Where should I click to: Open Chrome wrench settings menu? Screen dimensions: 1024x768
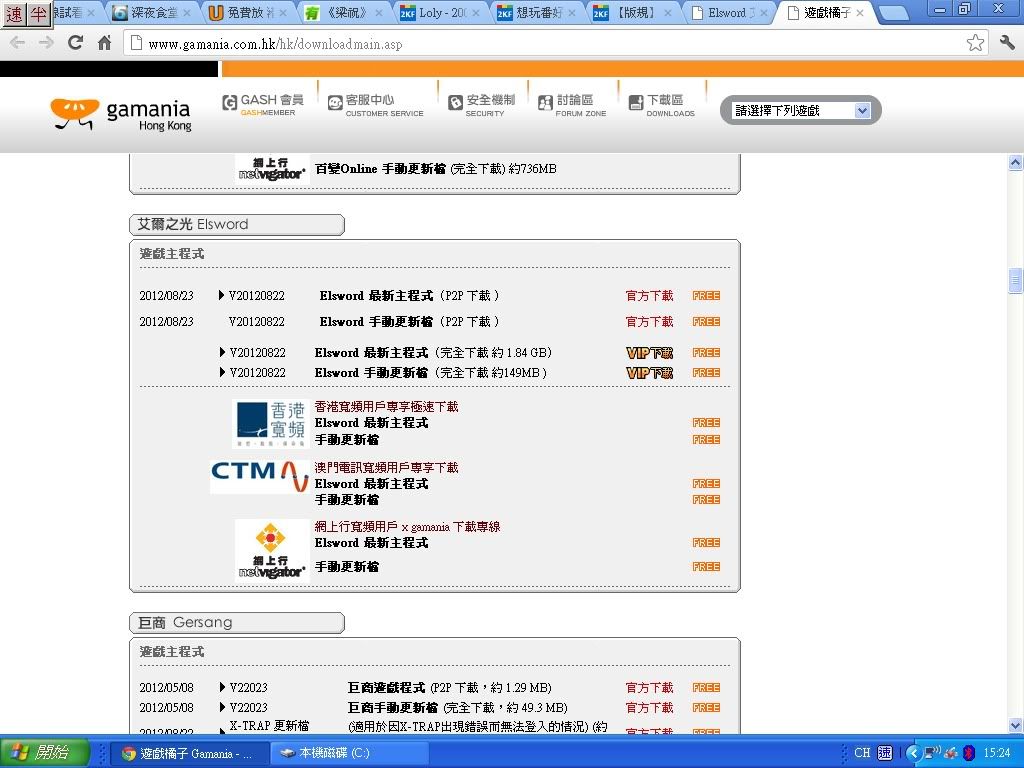1007,43
